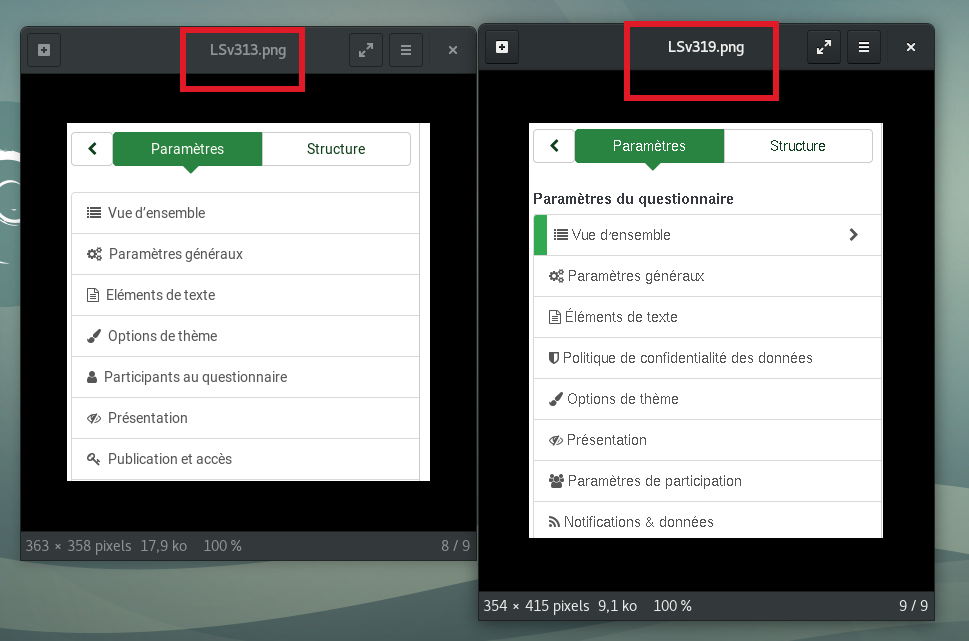This screenshot has width=969, height=641.
Task: Click the 100 % zoom value in LSv319.png window
Action: [x=672, y=606]
